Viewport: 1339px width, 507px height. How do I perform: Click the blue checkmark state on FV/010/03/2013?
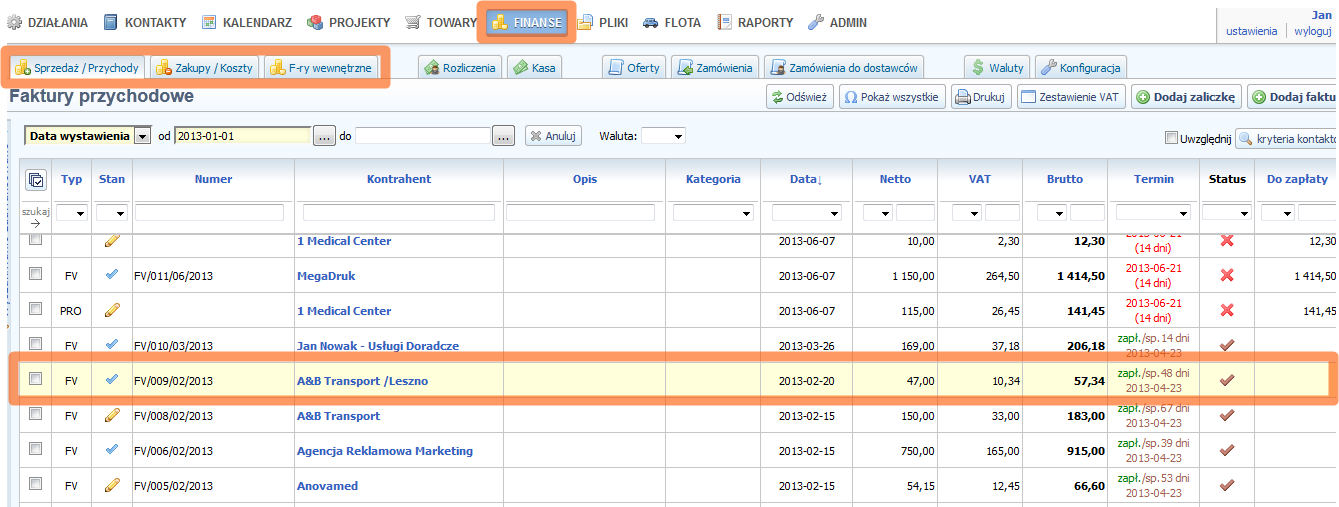pyautogui.click(x=112, y=345)
